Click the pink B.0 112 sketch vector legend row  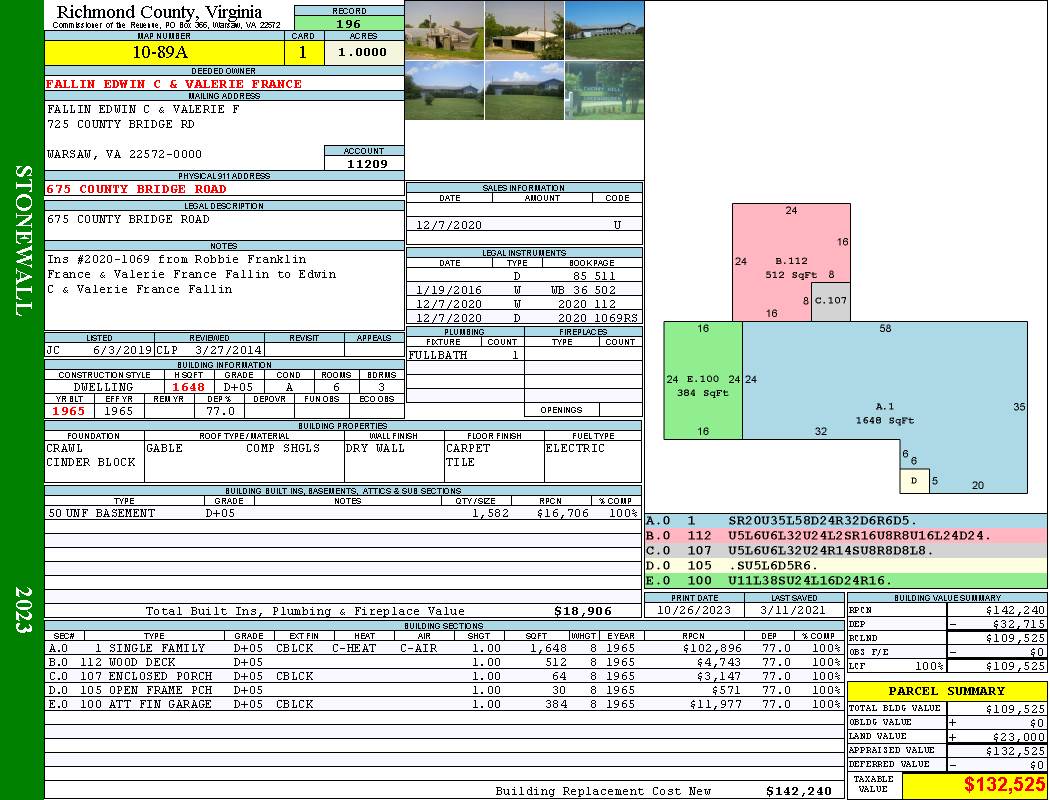(846, 536)
